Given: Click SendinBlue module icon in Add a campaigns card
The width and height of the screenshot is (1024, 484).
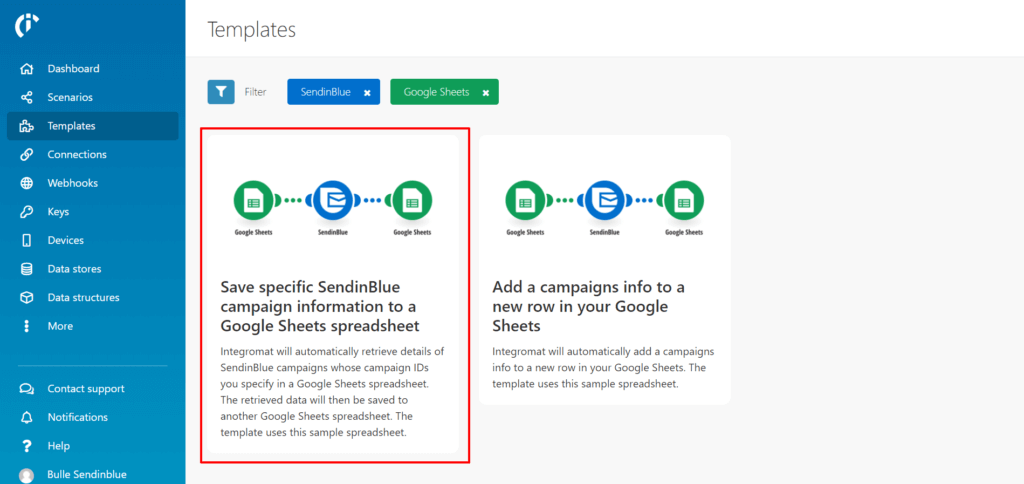Looking at the screenshot, I should (605, 202).
